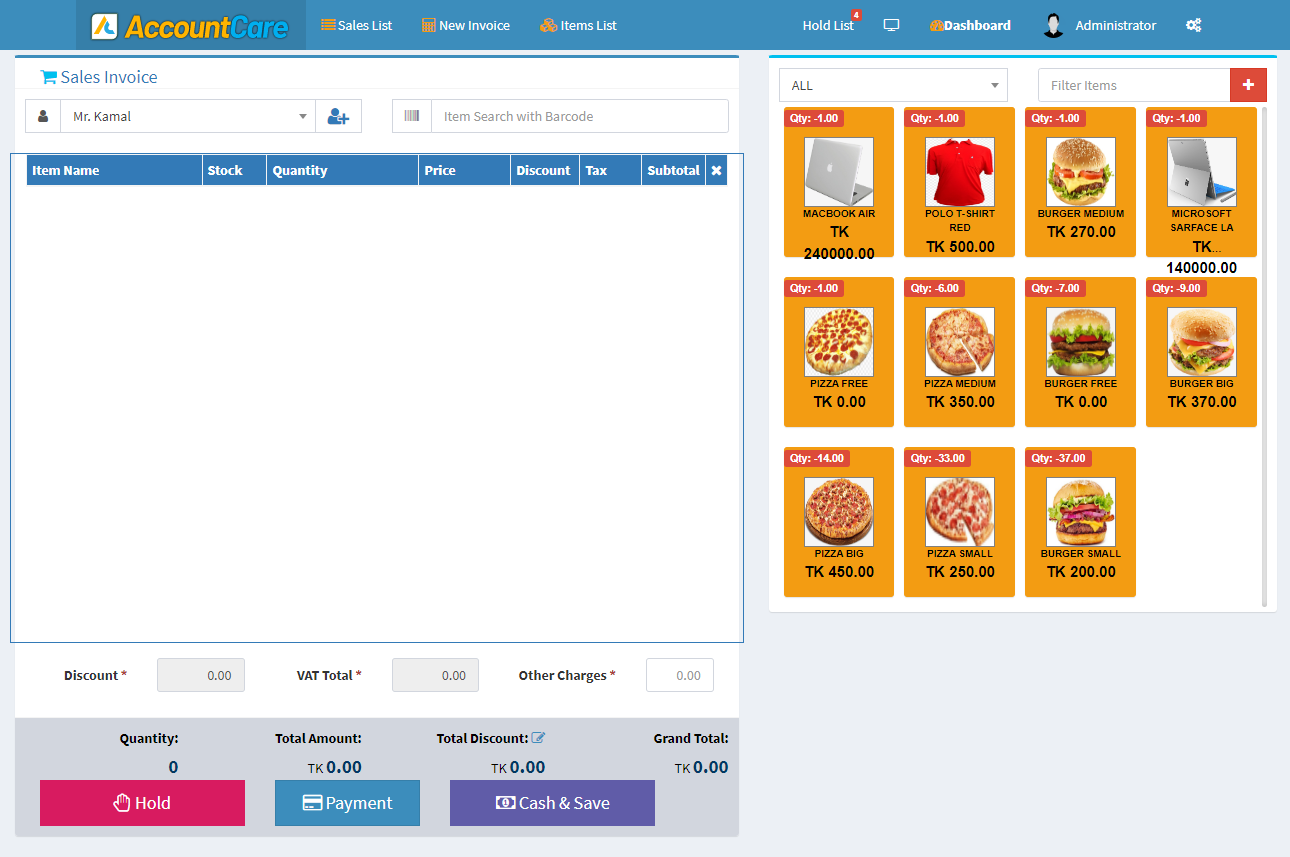Image resolution: width=1290 pixels, height=857 pixels.
Task: Click the edit icon beside Total Discount
Action: [x=539, y=738]
